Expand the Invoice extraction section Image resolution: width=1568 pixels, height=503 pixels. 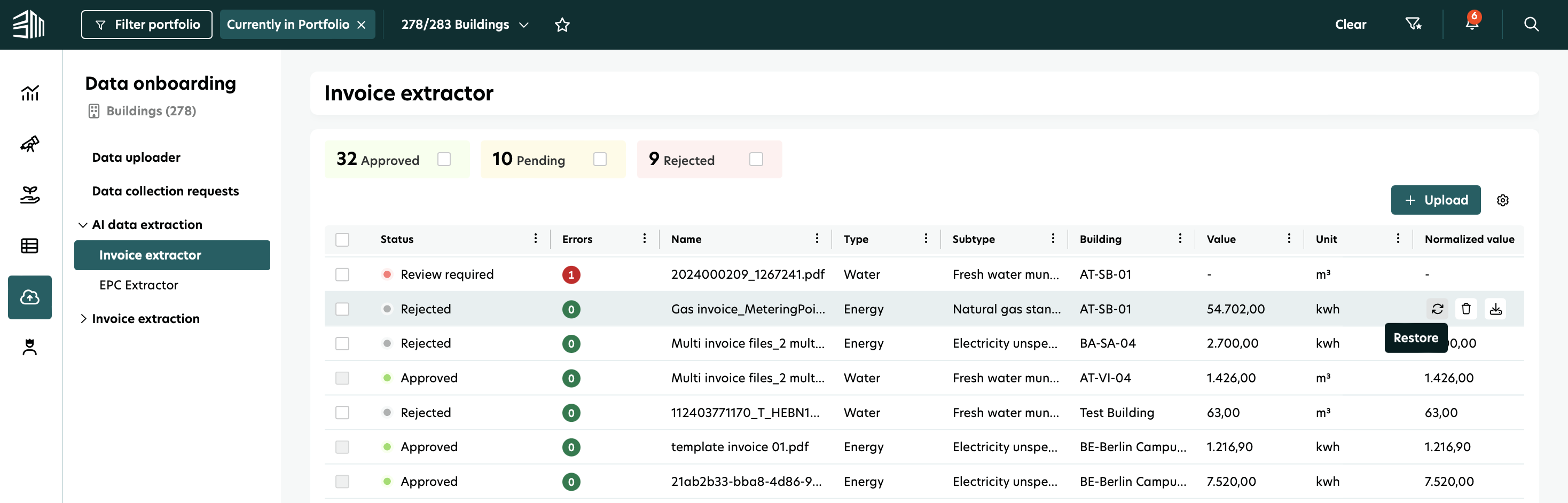click(x=145, y=318)
